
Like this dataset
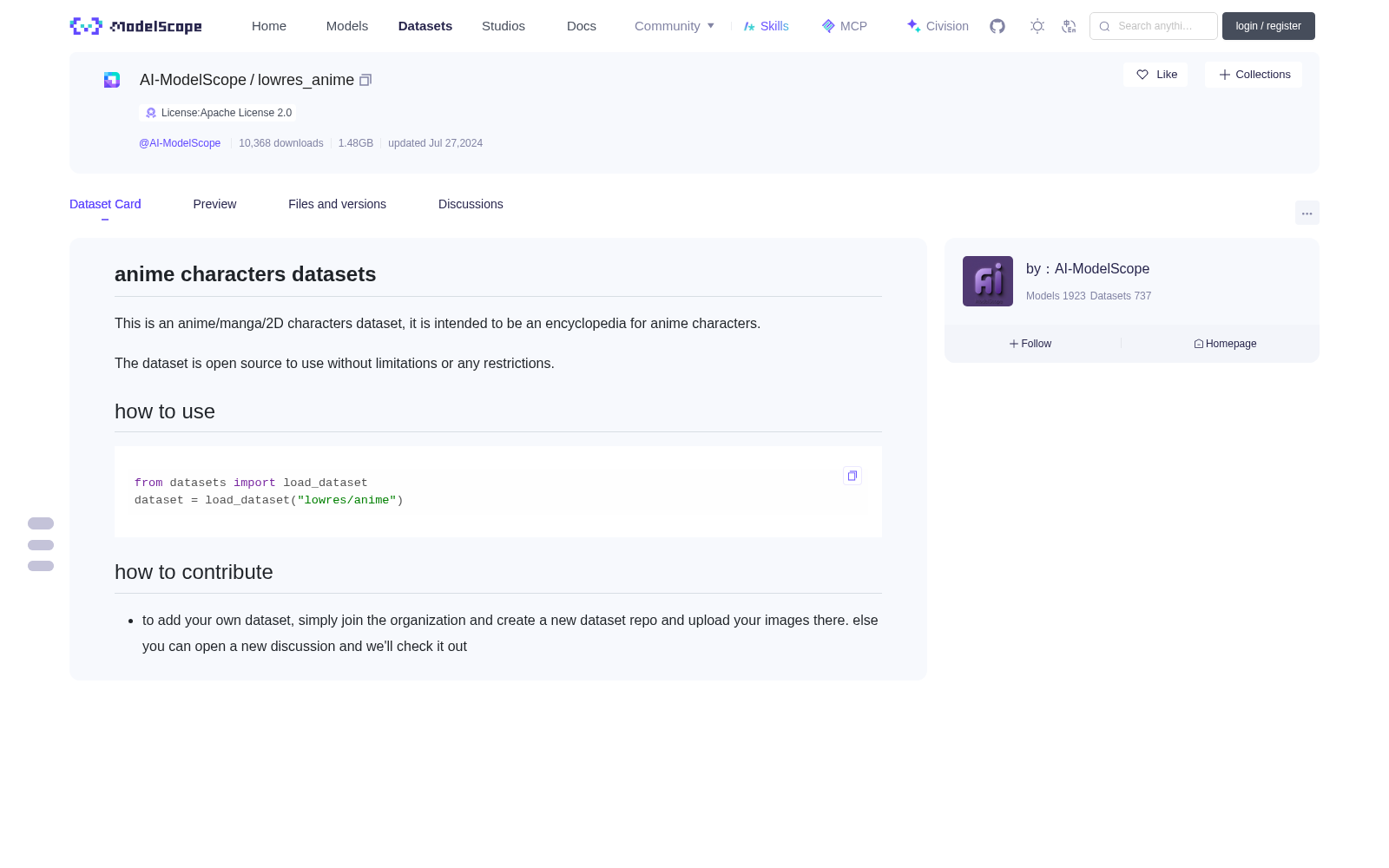click(1156, 75)
